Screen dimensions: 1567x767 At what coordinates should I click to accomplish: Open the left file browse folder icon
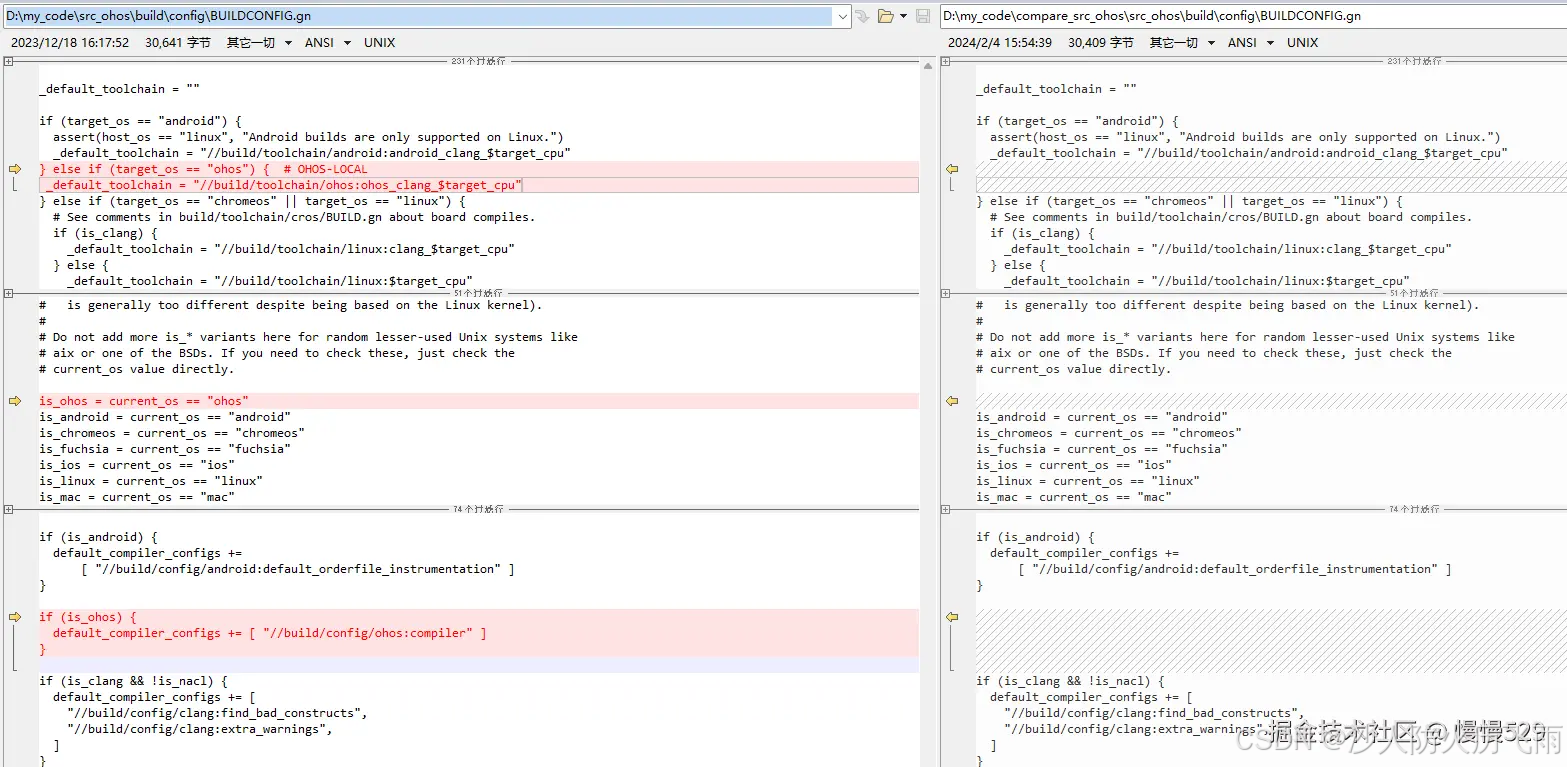point(886,16)
